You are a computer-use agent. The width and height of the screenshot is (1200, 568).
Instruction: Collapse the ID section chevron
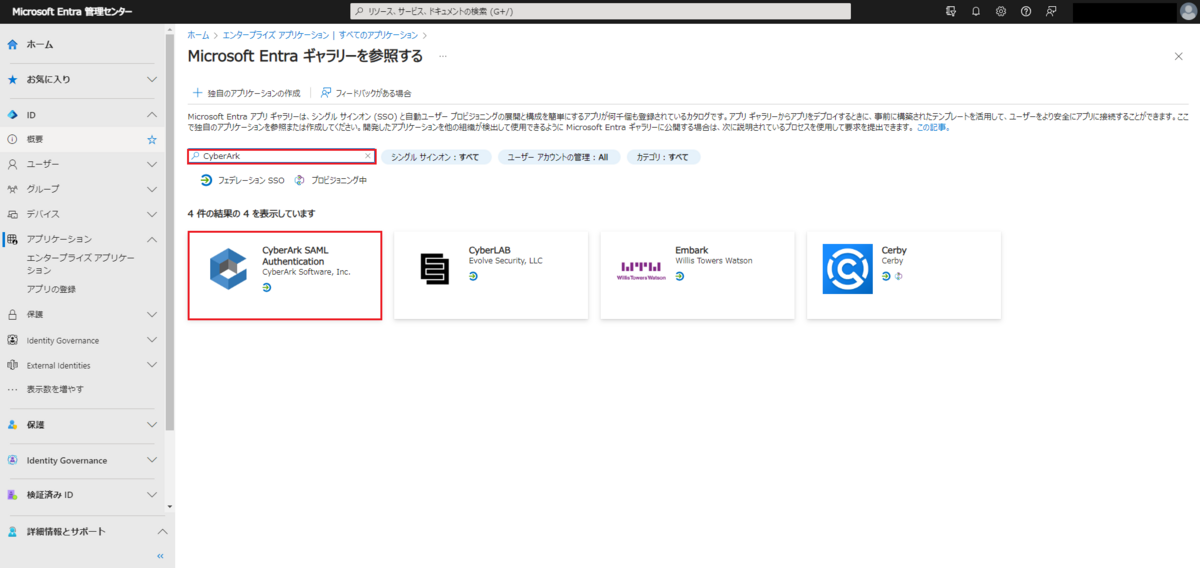(x=152, y=115)
